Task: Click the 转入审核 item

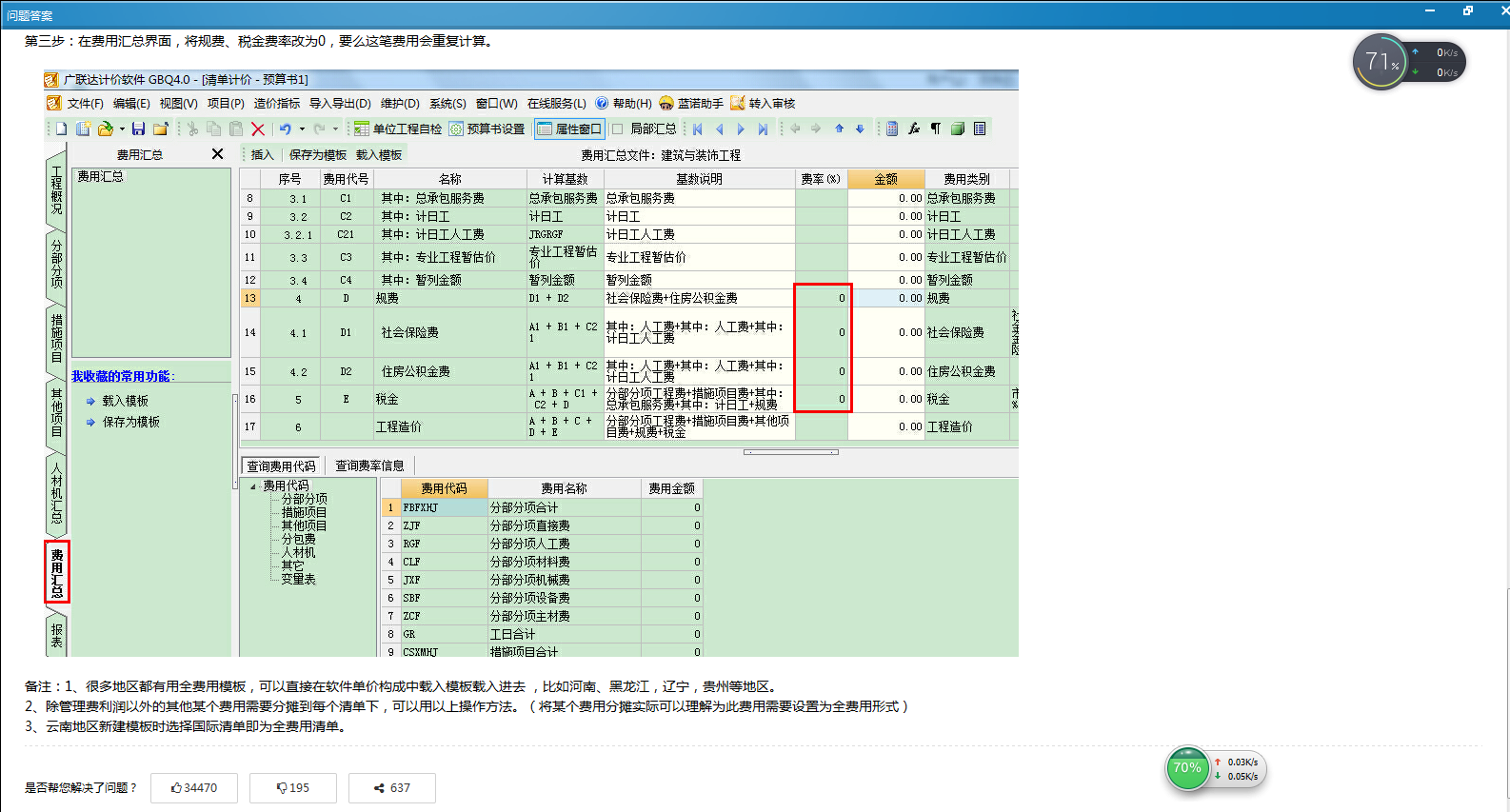Action: 763,103
